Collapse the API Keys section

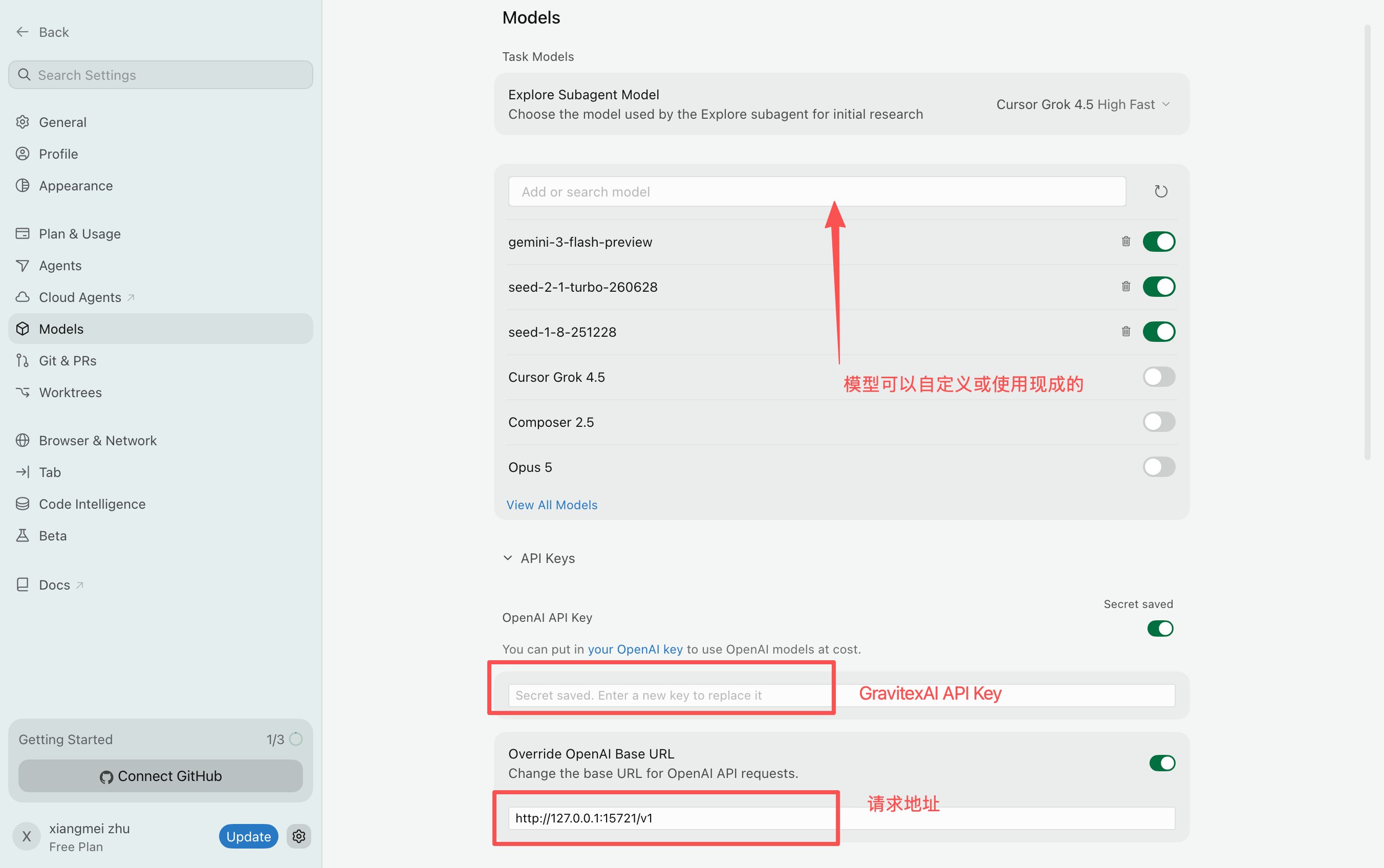538,558
